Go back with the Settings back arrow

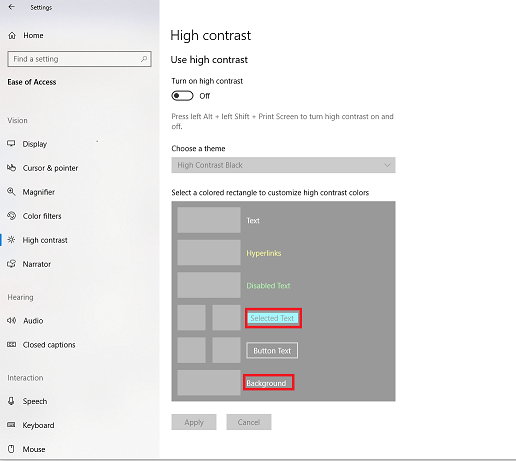(11, 7)
